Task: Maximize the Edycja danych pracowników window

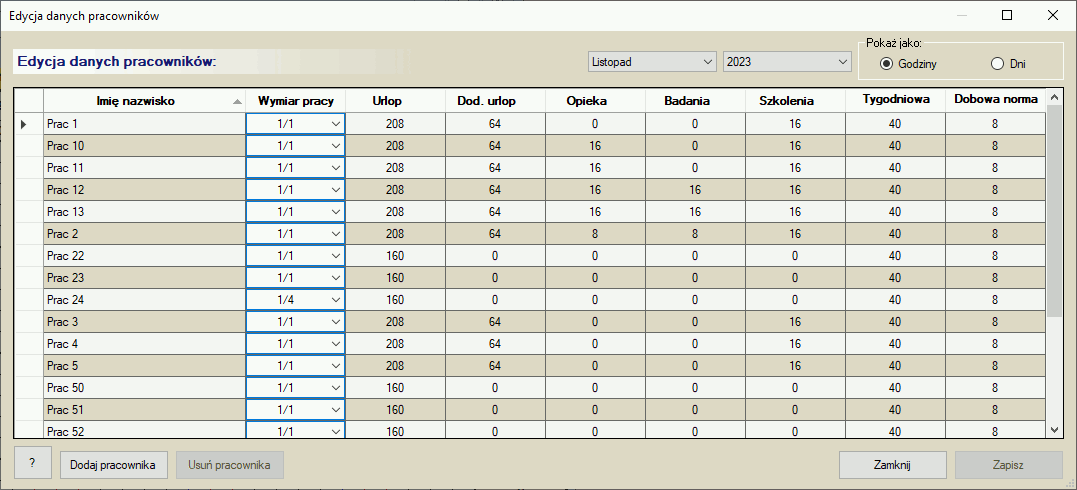Action: point(1007,15)
